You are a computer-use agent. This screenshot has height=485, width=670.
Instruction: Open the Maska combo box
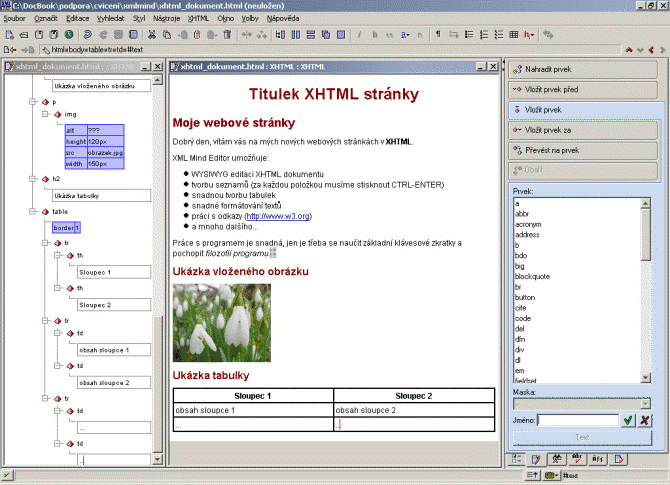[x=582, y=403]
